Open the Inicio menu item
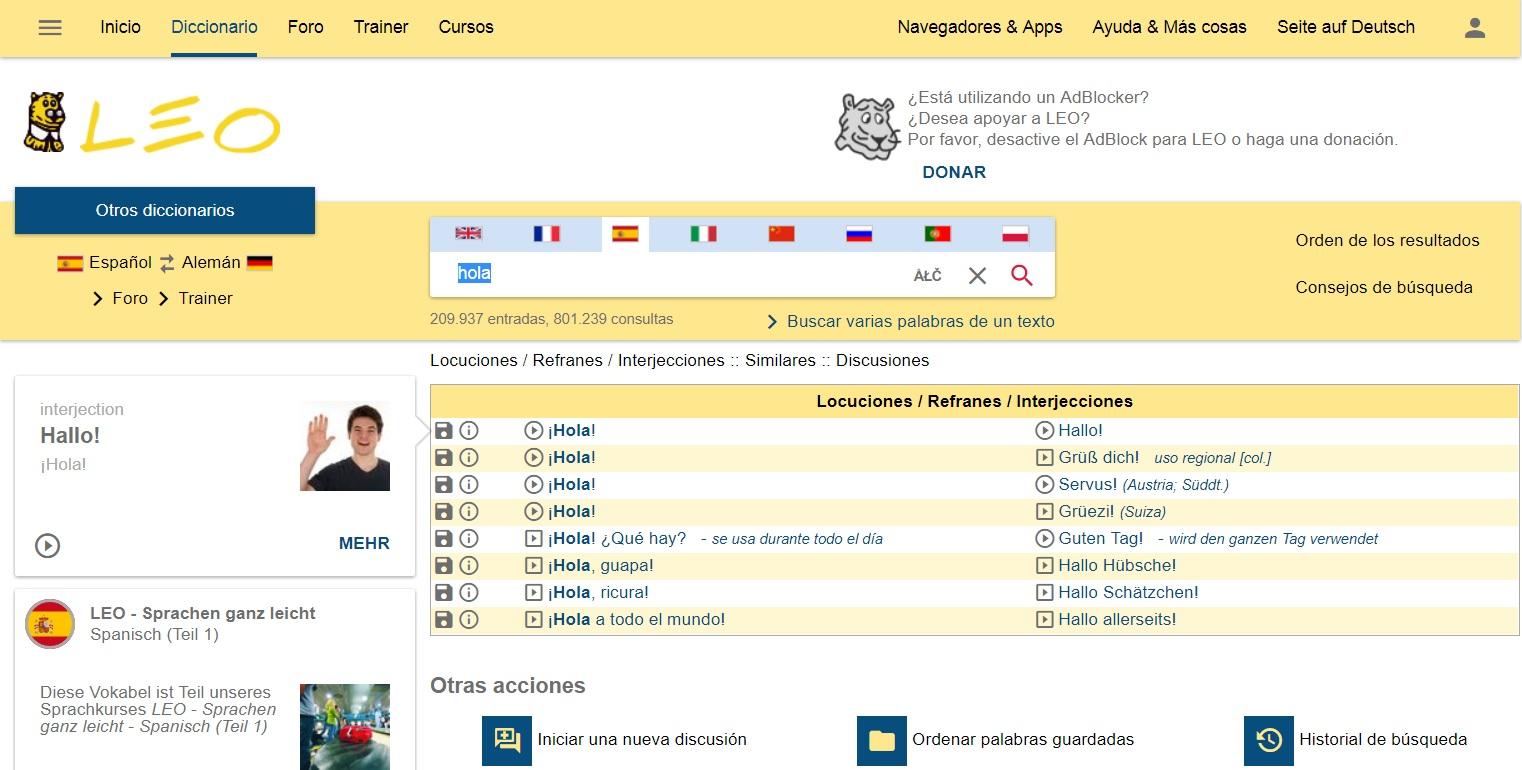 (120, 28)
